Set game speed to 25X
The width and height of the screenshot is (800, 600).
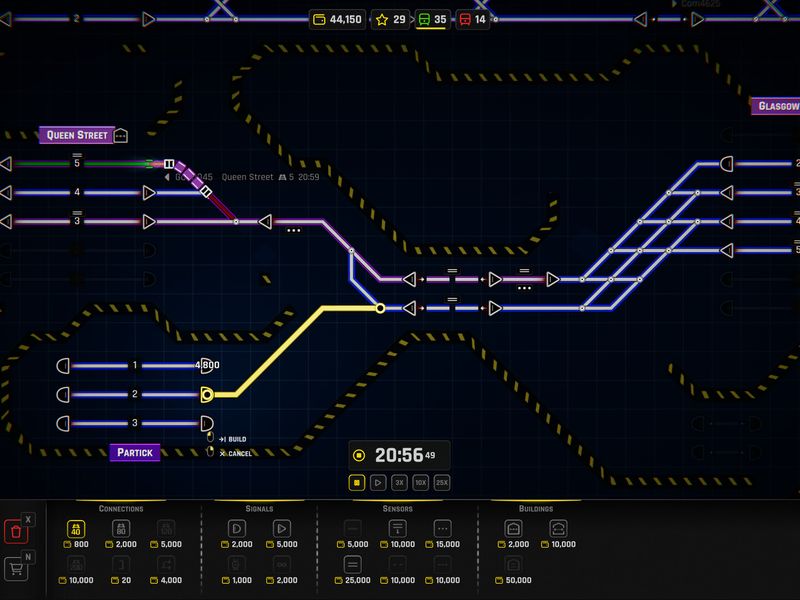coord(442,483)
